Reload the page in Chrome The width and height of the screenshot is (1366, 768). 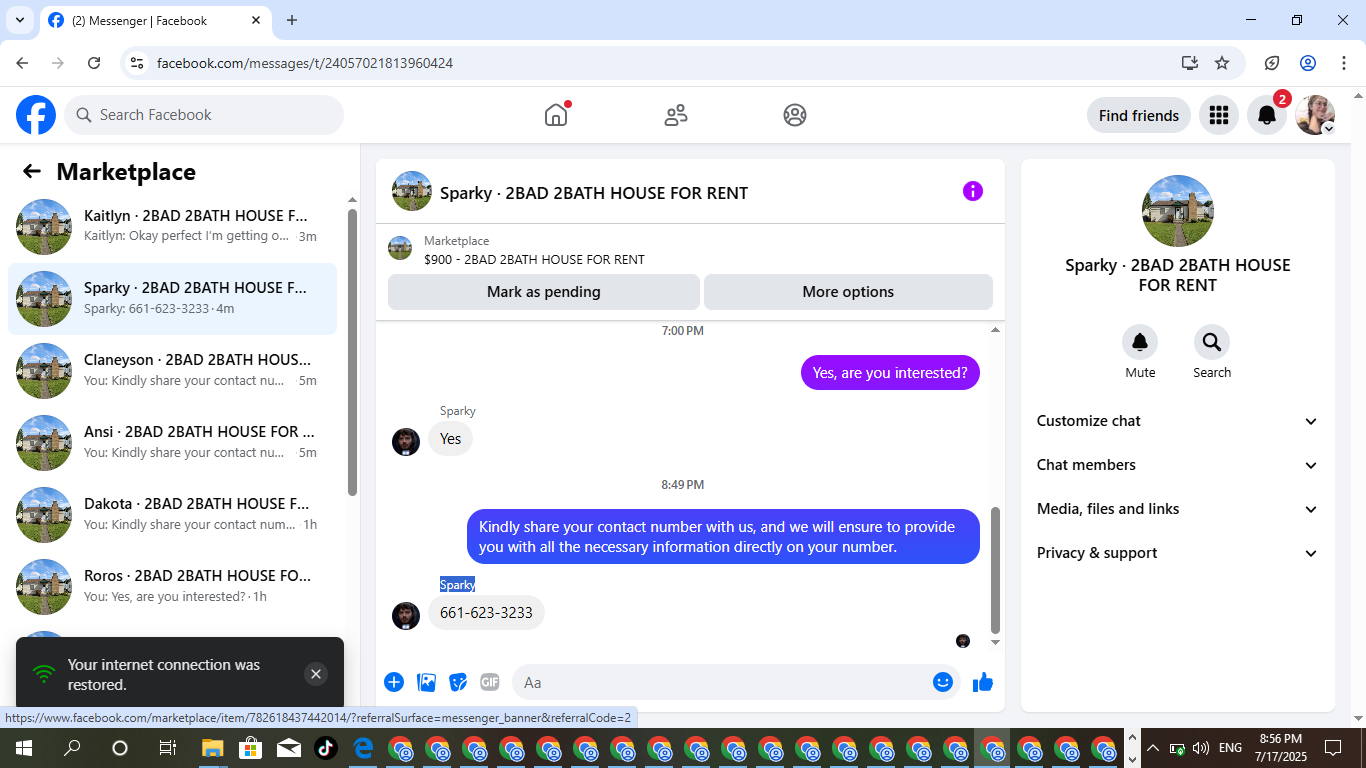tap(94, 63)
